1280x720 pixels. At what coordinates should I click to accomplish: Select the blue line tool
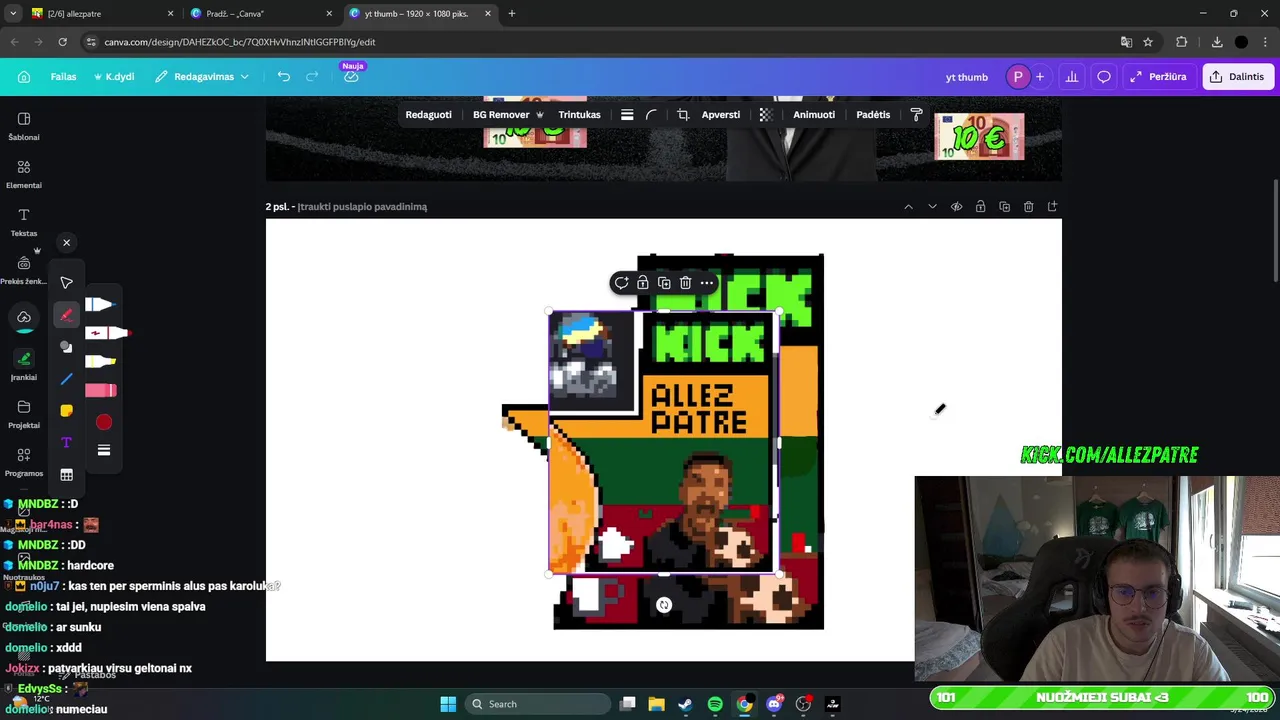pos(67,379)
